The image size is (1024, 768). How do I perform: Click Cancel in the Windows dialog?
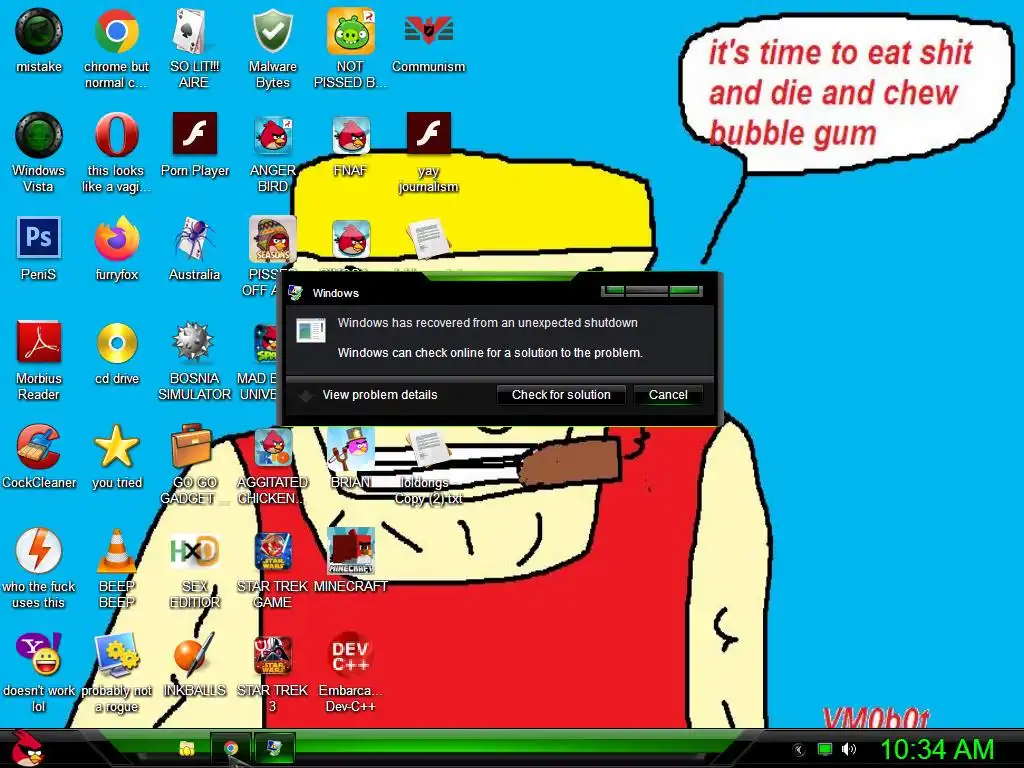668,395
